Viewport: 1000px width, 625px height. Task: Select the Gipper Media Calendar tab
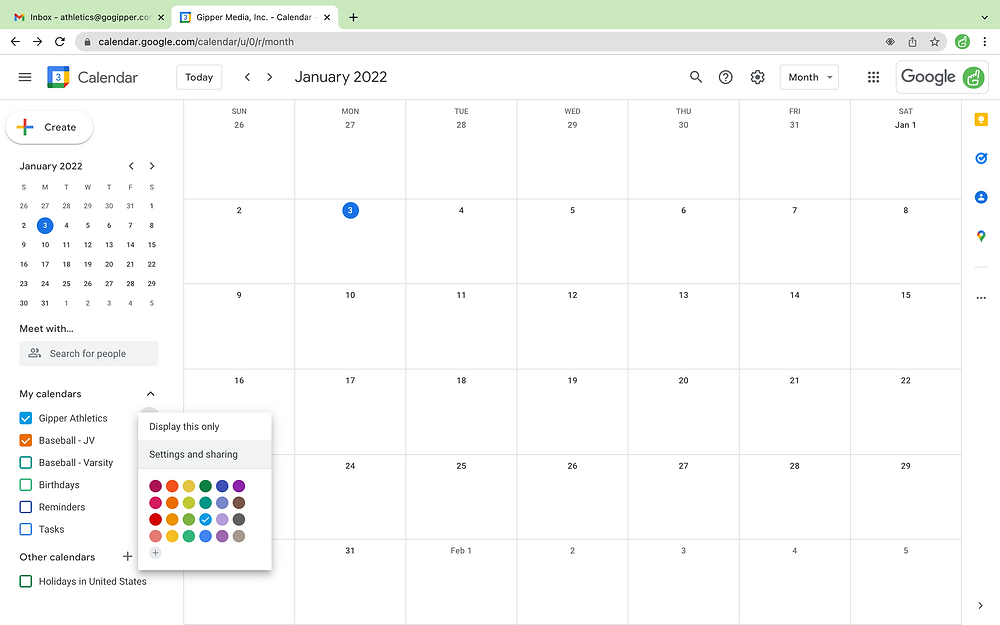coord(254,17)
